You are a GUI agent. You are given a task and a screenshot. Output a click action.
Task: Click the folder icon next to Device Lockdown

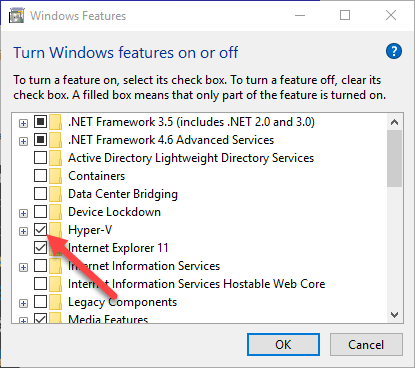(55, 212)
